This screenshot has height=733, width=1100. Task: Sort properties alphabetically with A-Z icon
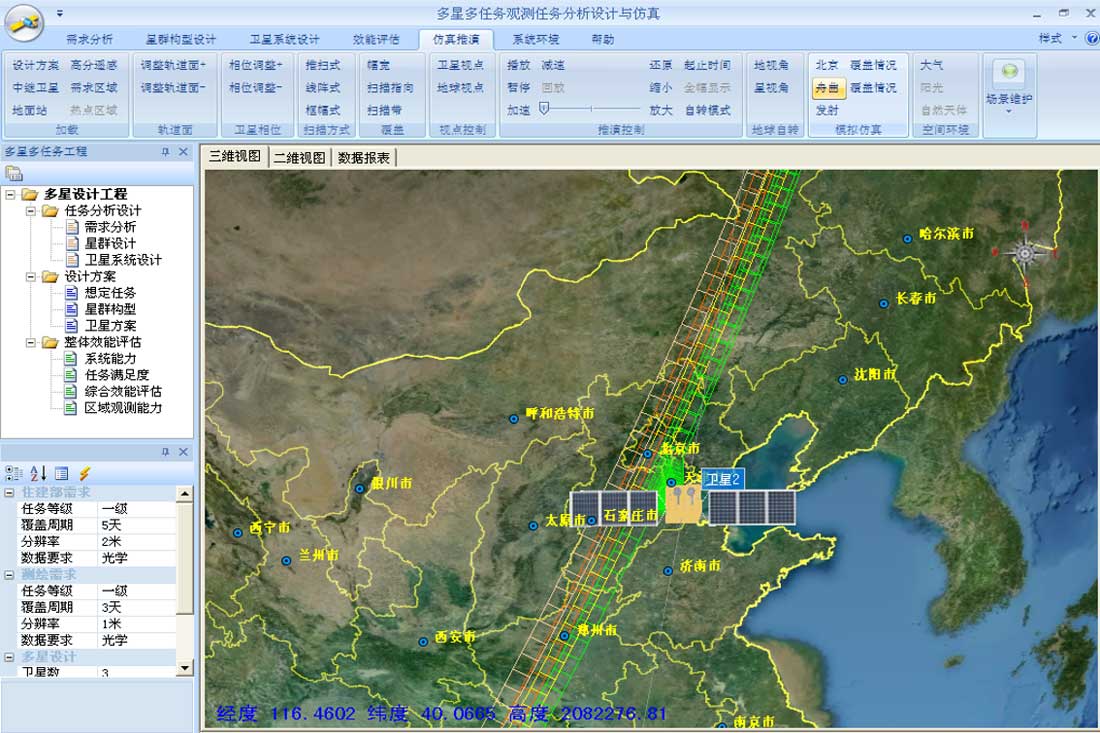coord(38,473)
